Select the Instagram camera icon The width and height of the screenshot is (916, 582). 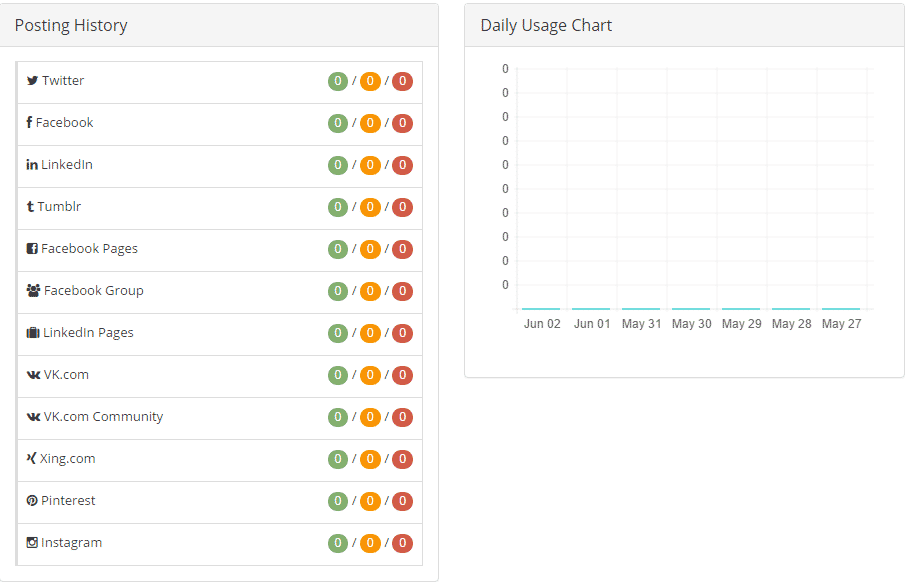click(x=32, y=543)
